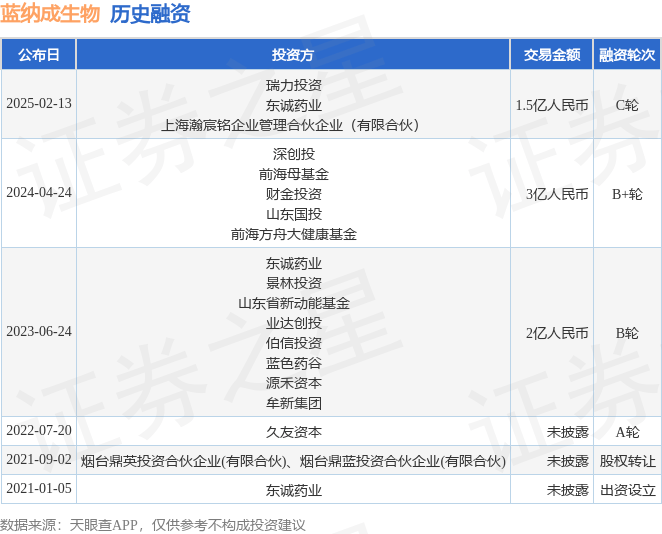Click the 烟台鼎英投资合伙企业 investor cell
662x534 pixels.
tap(293, 461)
